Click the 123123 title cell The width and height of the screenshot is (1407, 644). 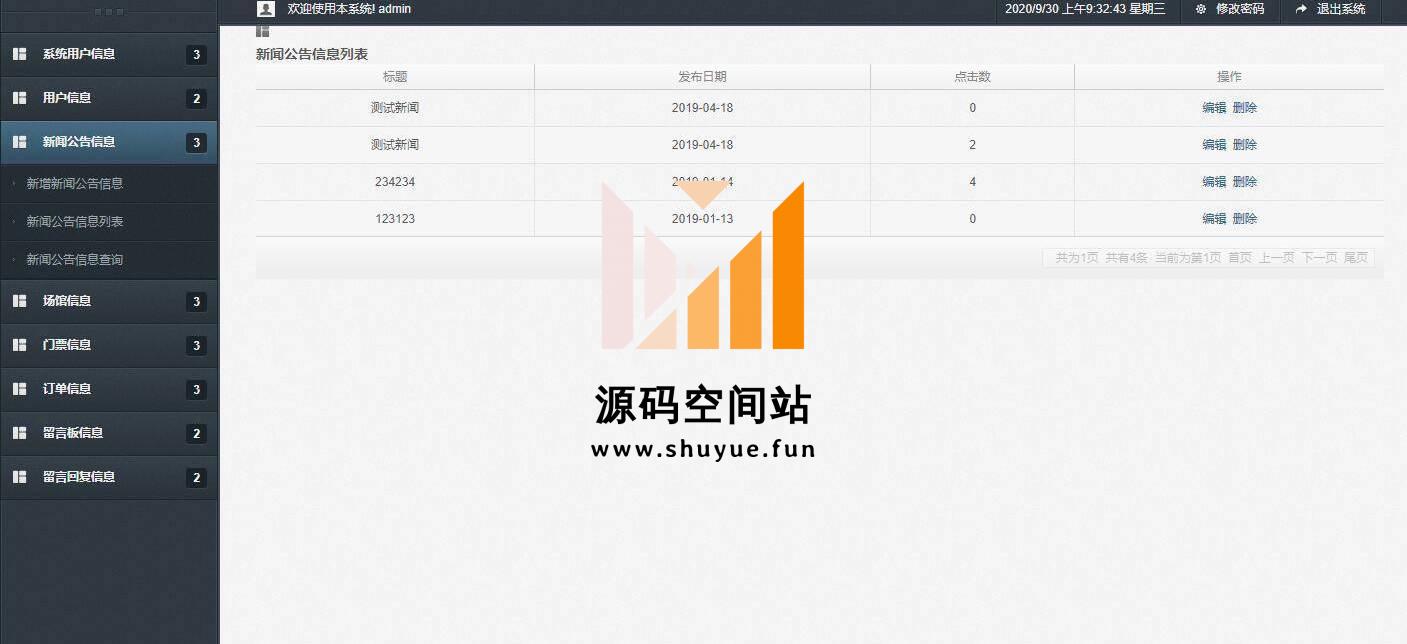(x=395, y=219)
